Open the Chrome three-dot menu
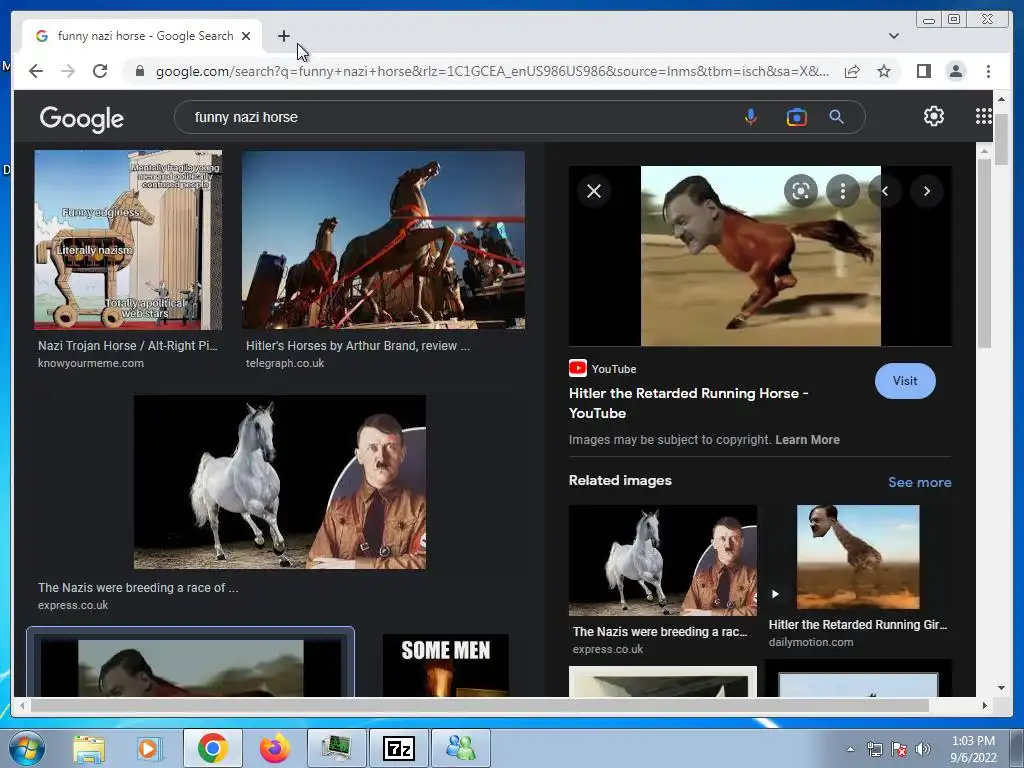The width and height of the screenshot is (1024, 768). (988, 71)
